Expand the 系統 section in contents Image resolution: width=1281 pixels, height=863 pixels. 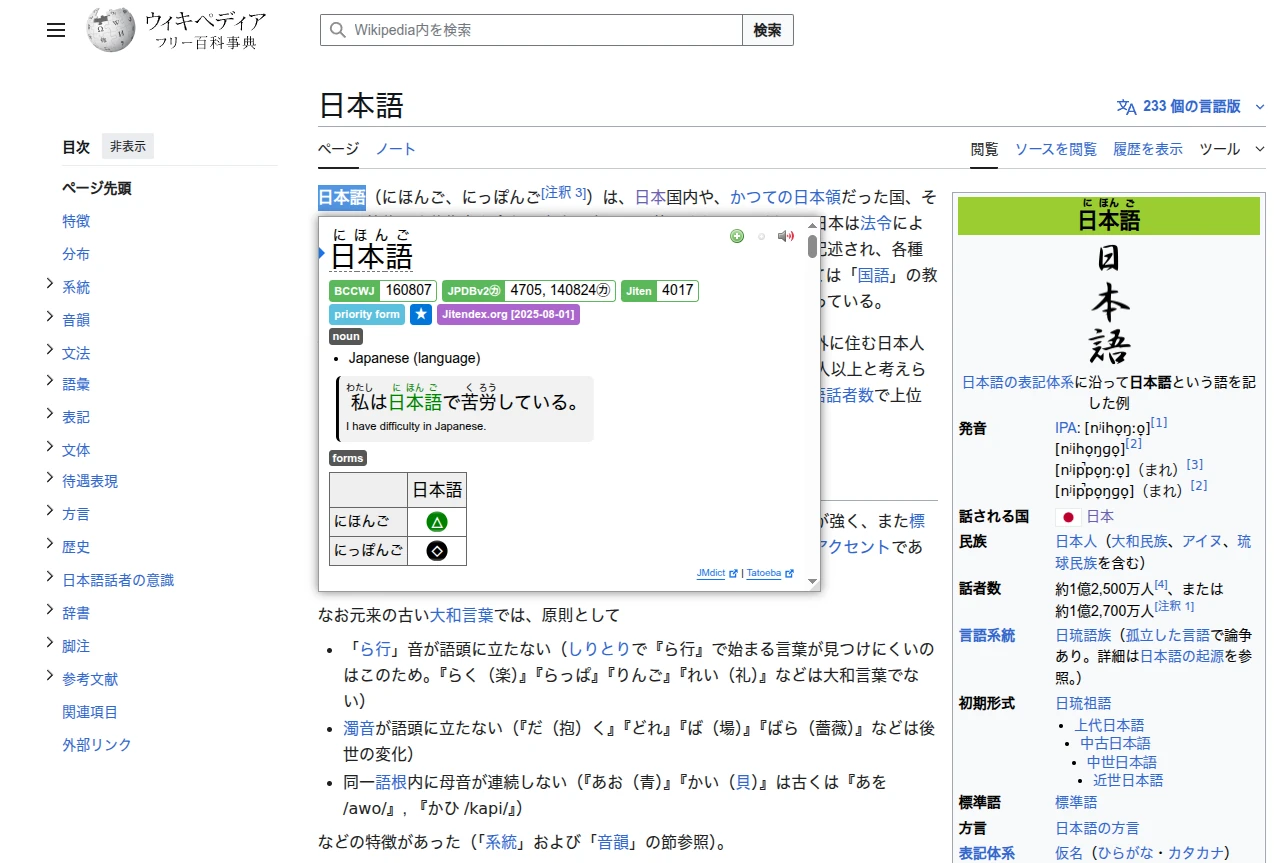tap(50, 285)
